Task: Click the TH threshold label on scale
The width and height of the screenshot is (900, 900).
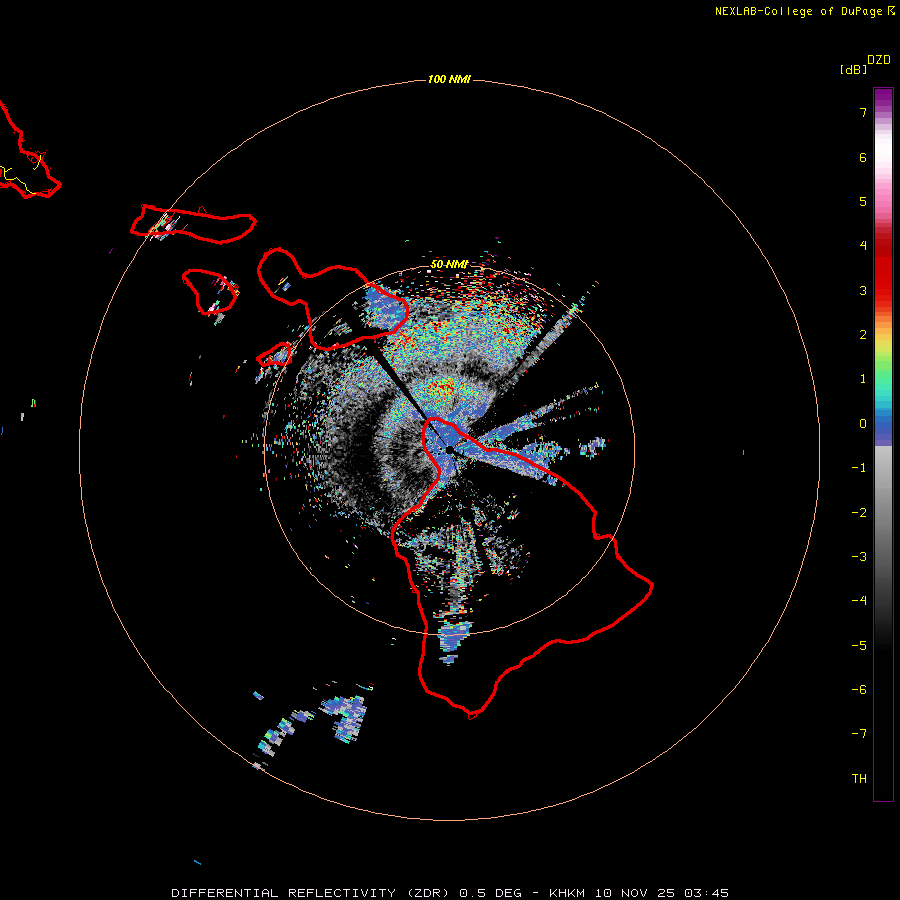Action: pos(859,779)
